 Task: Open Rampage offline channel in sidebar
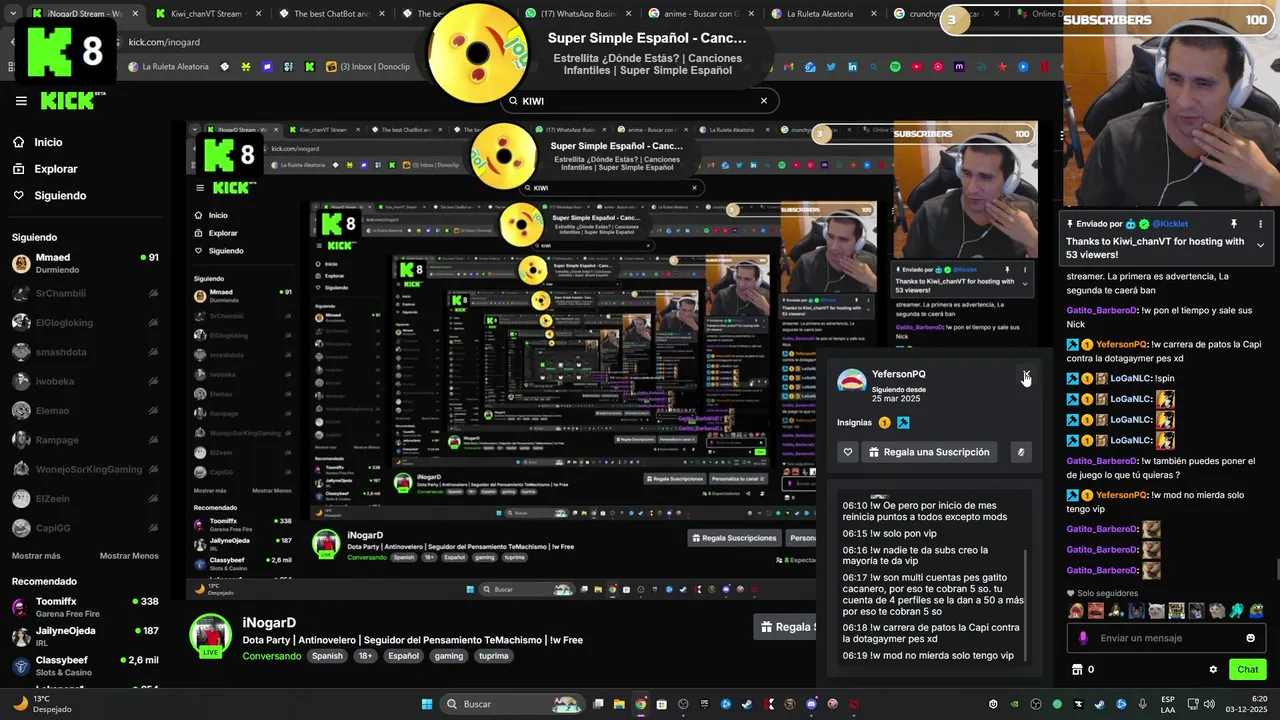coord(85,440)
